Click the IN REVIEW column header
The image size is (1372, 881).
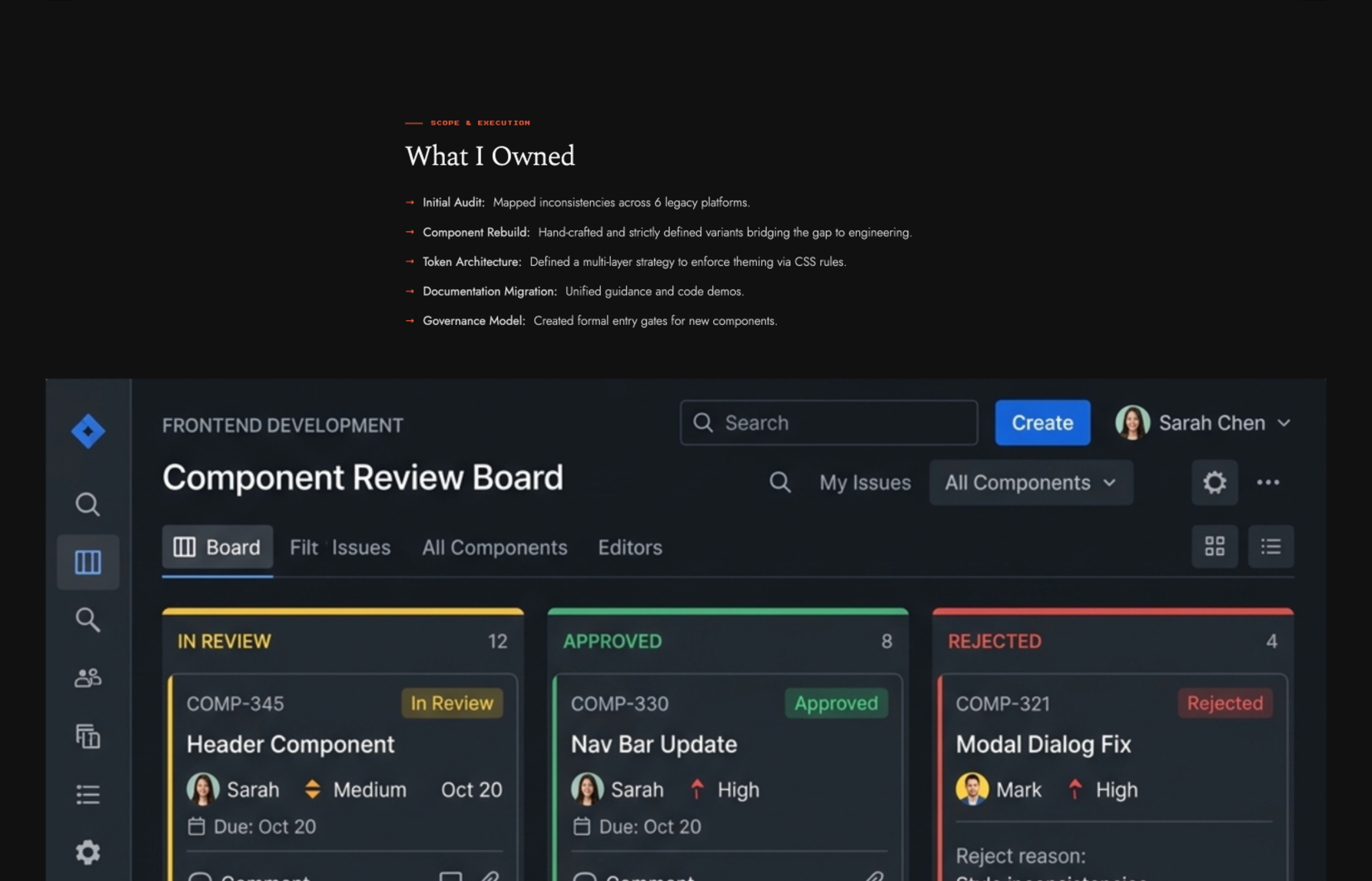coord(224,641)
